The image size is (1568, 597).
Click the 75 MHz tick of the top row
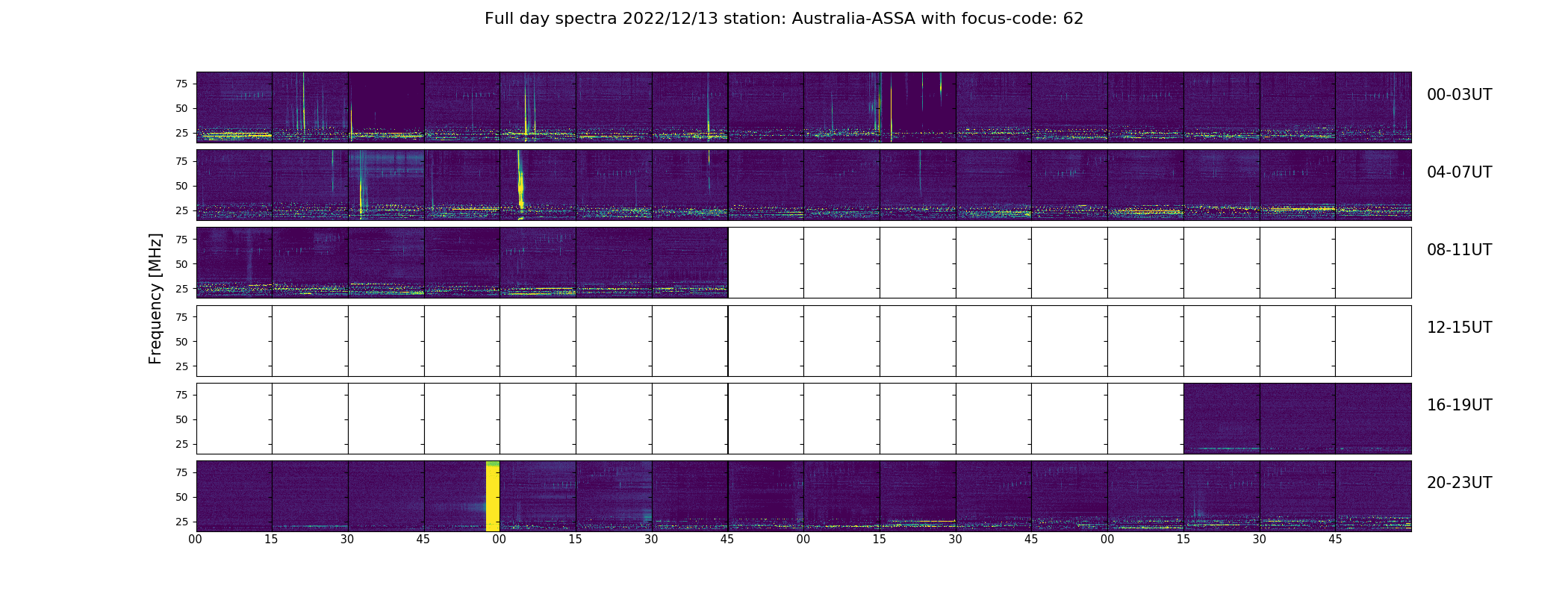(x=181, y=84)
